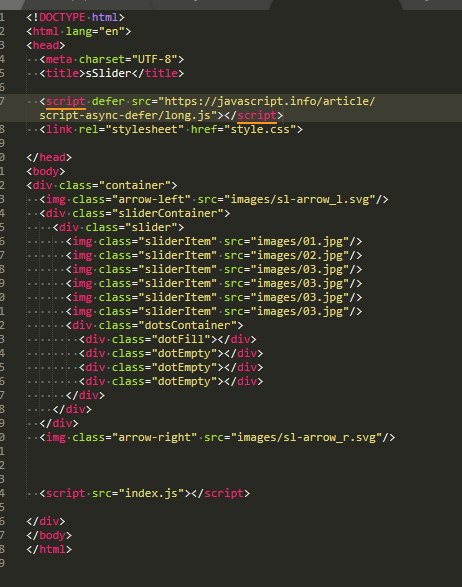Click the images/01.jpg source path
Viewport: 462px width, 587px height.
pos(300,241)
